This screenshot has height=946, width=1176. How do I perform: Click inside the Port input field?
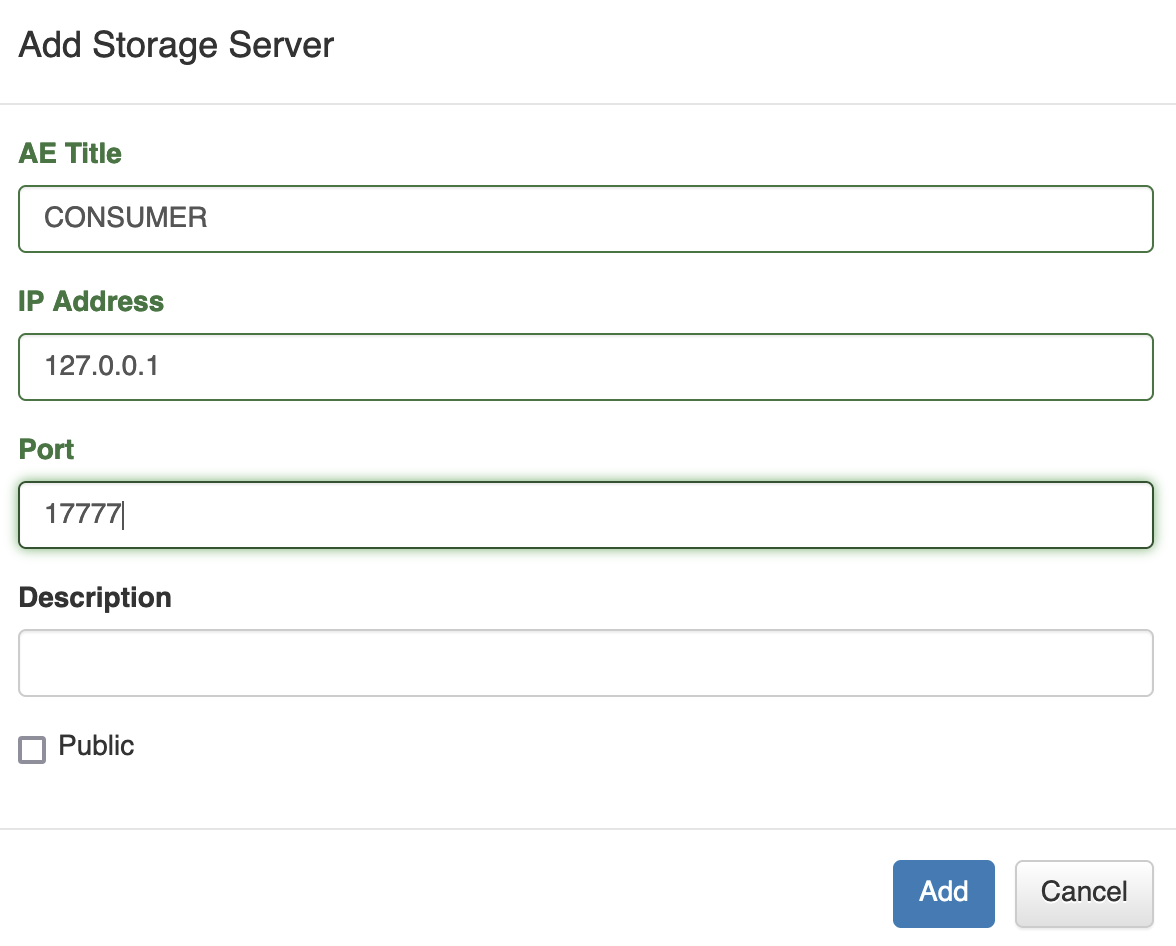586,515
